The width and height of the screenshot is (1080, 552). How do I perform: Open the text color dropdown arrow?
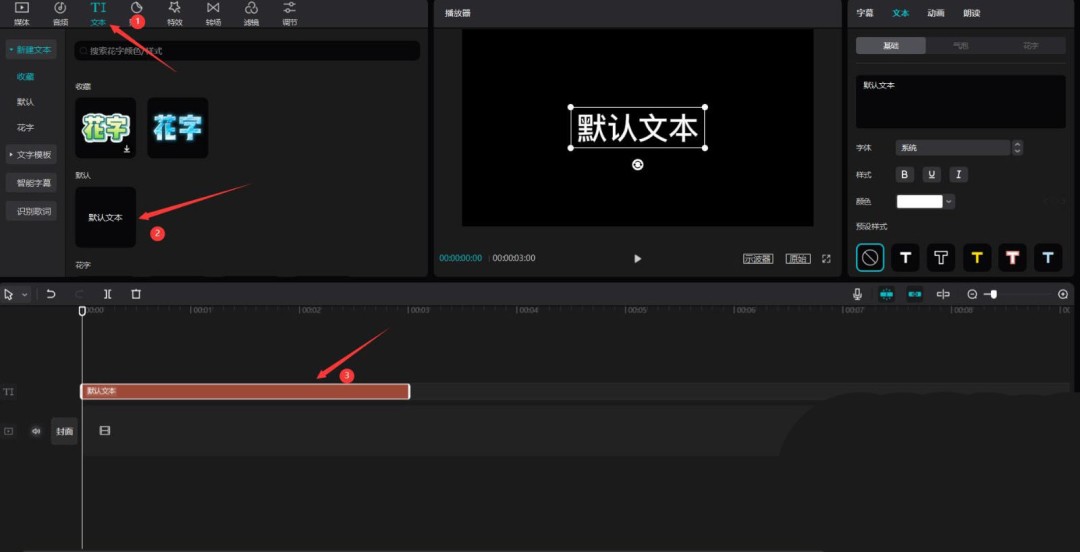coord(949,201)
